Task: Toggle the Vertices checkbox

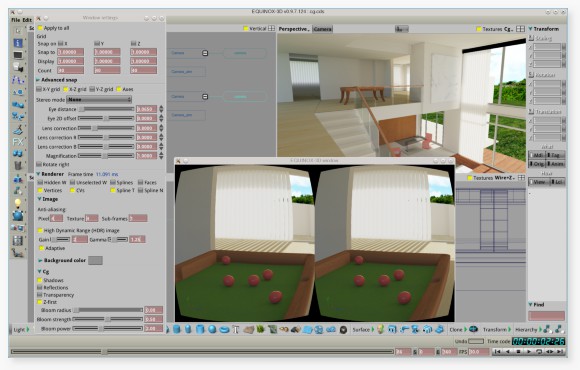Action: (x=40, y=190)
